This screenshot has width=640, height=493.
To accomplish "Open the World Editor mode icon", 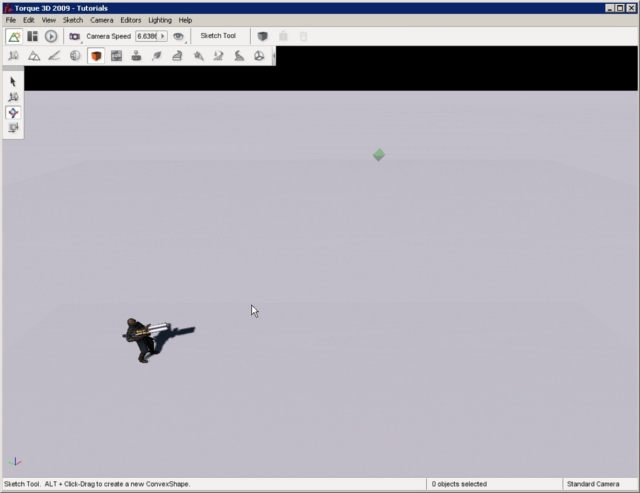I will pos(14,36).
